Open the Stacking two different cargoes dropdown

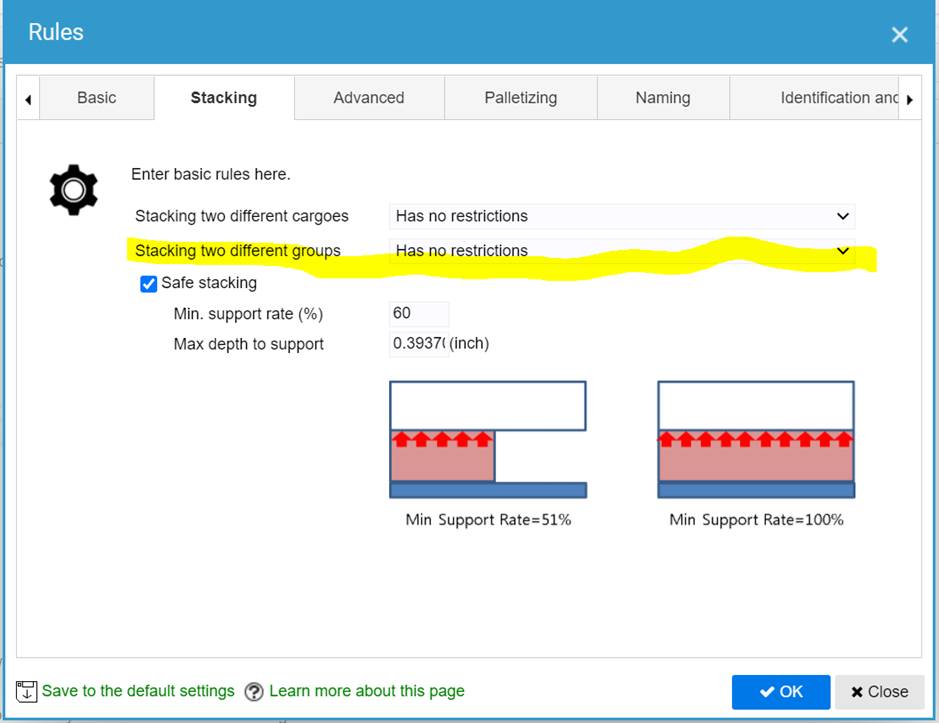pyautogui.click(x=622, y=216)
